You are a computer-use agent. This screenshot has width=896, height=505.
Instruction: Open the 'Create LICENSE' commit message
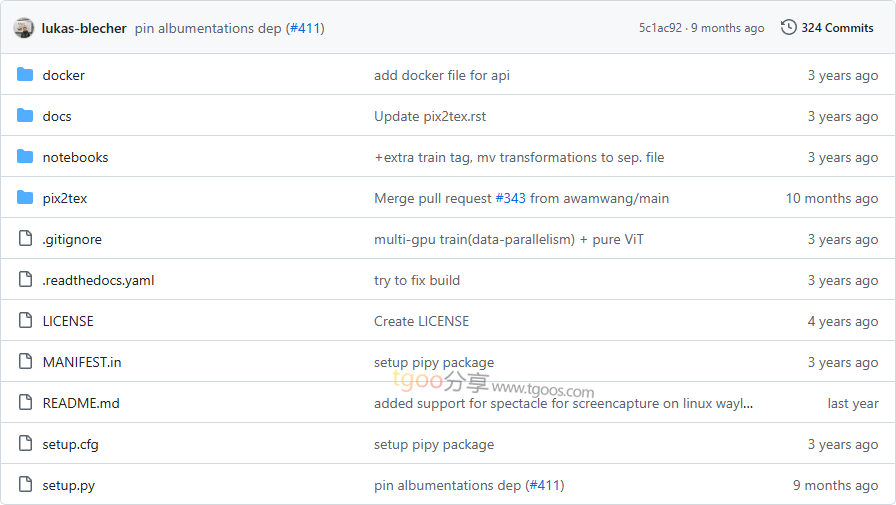[421, 321]
